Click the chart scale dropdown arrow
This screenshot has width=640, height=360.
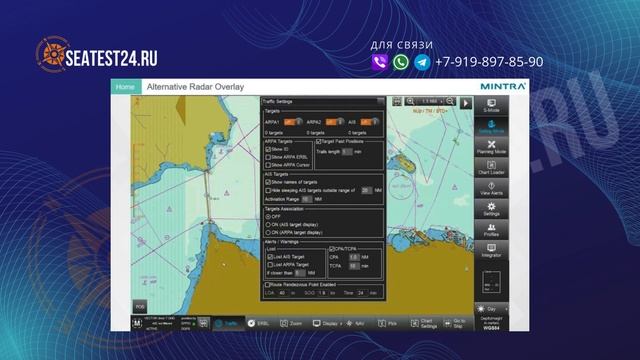(441, 101)
